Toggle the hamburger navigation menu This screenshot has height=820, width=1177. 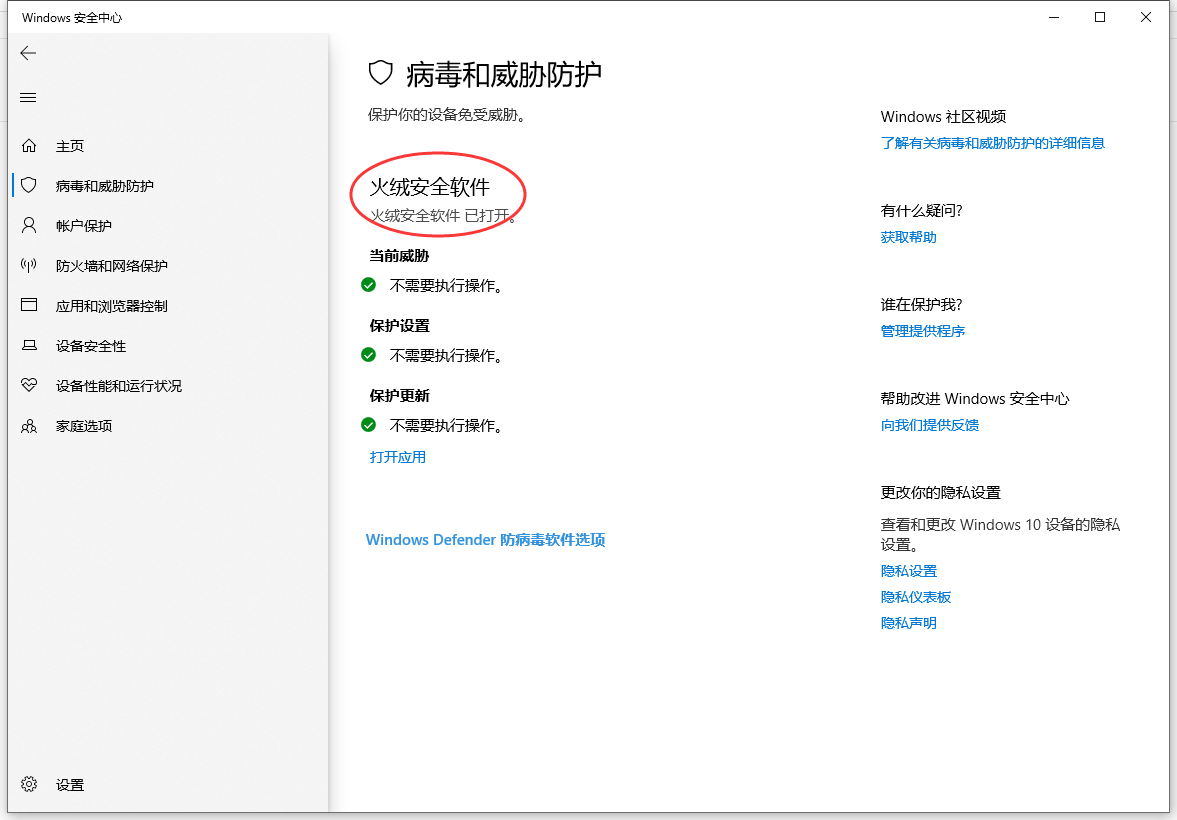tap(28, 98)
